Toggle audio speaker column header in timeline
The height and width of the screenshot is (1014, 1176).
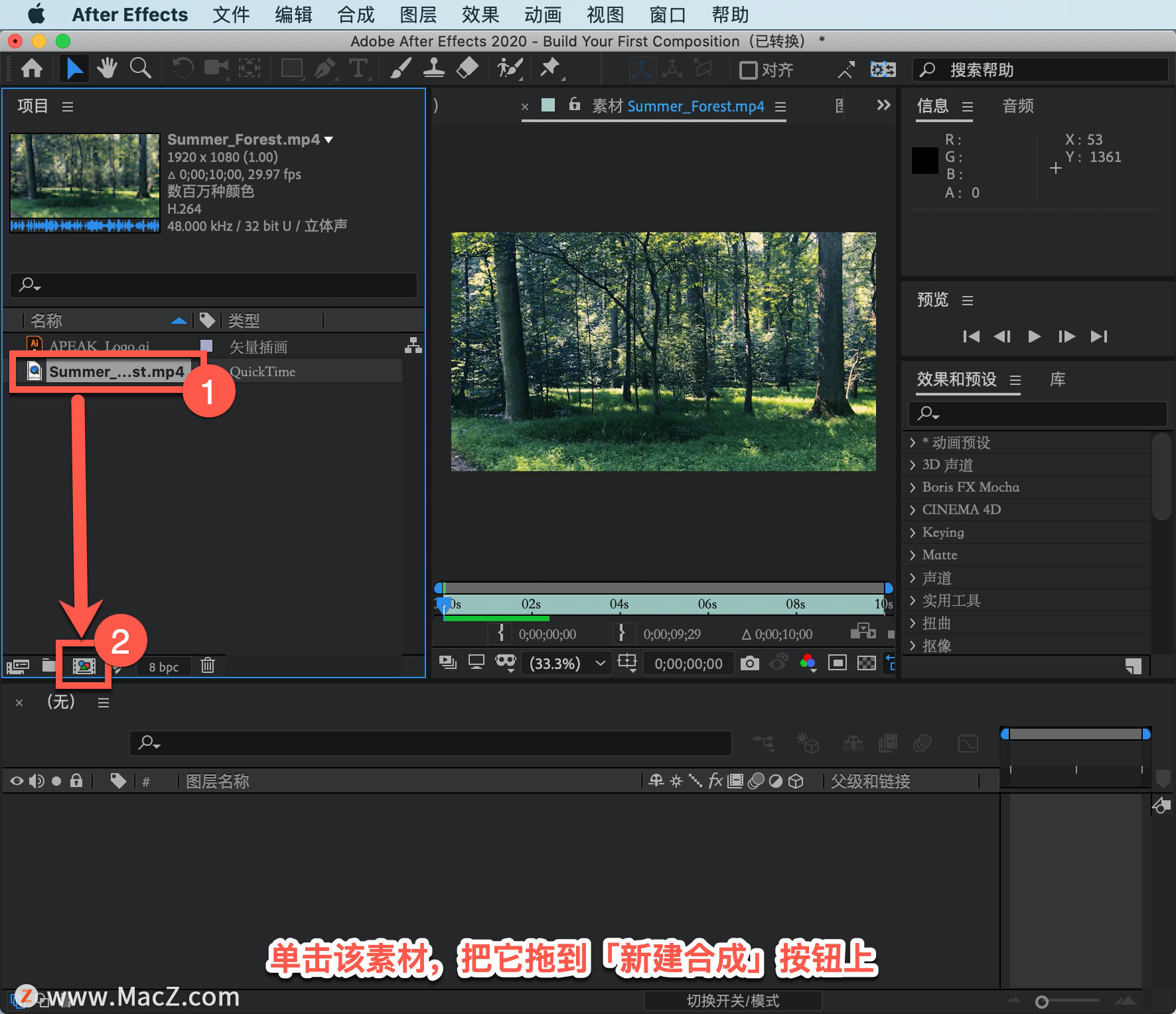point(37,781)
